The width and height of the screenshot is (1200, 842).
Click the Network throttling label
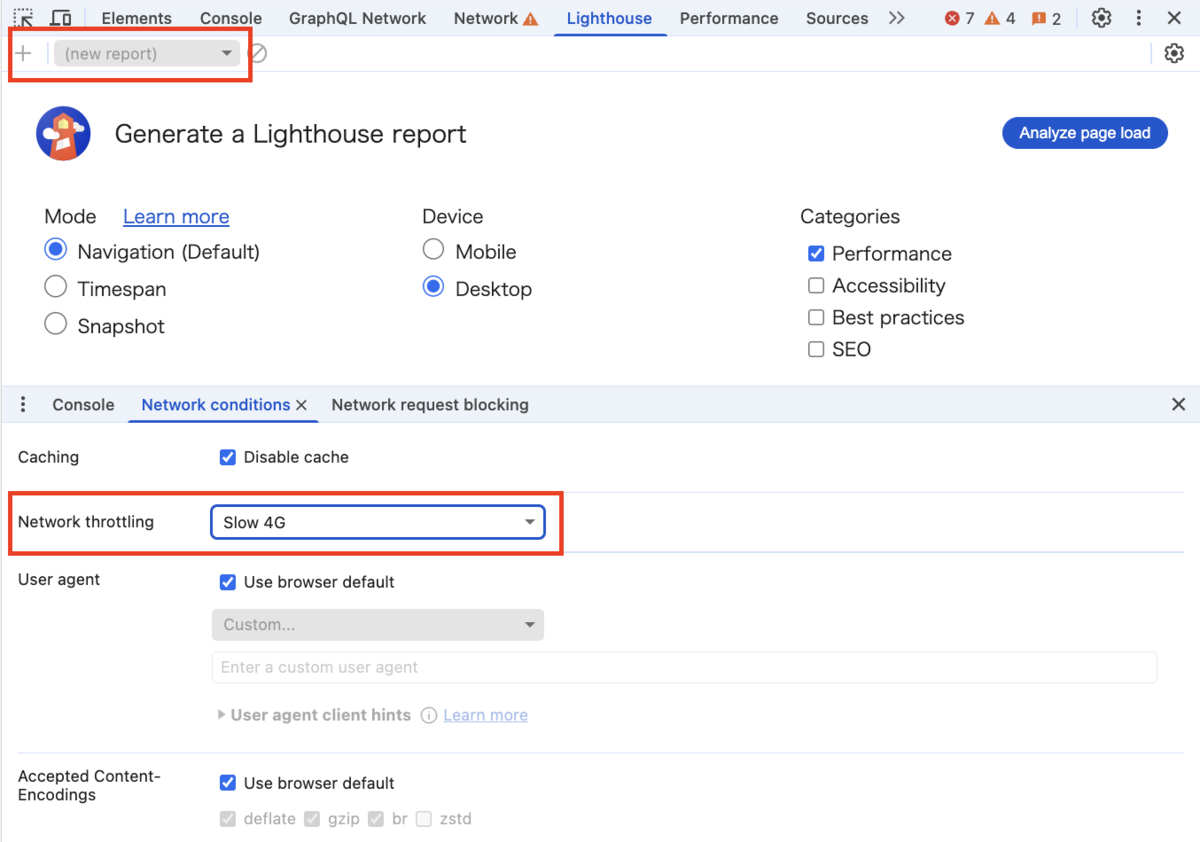[86, 522]
